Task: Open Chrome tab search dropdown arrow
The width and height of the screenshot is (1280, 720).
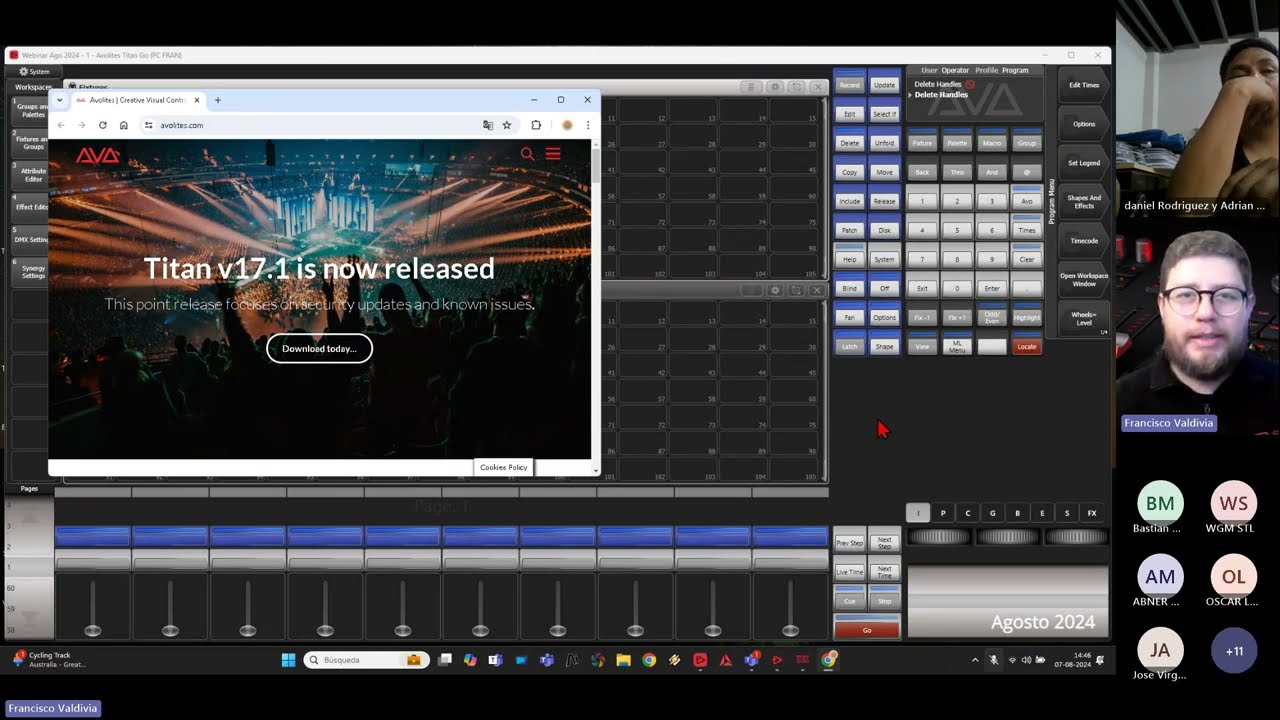Action: [x=60, y=100]
